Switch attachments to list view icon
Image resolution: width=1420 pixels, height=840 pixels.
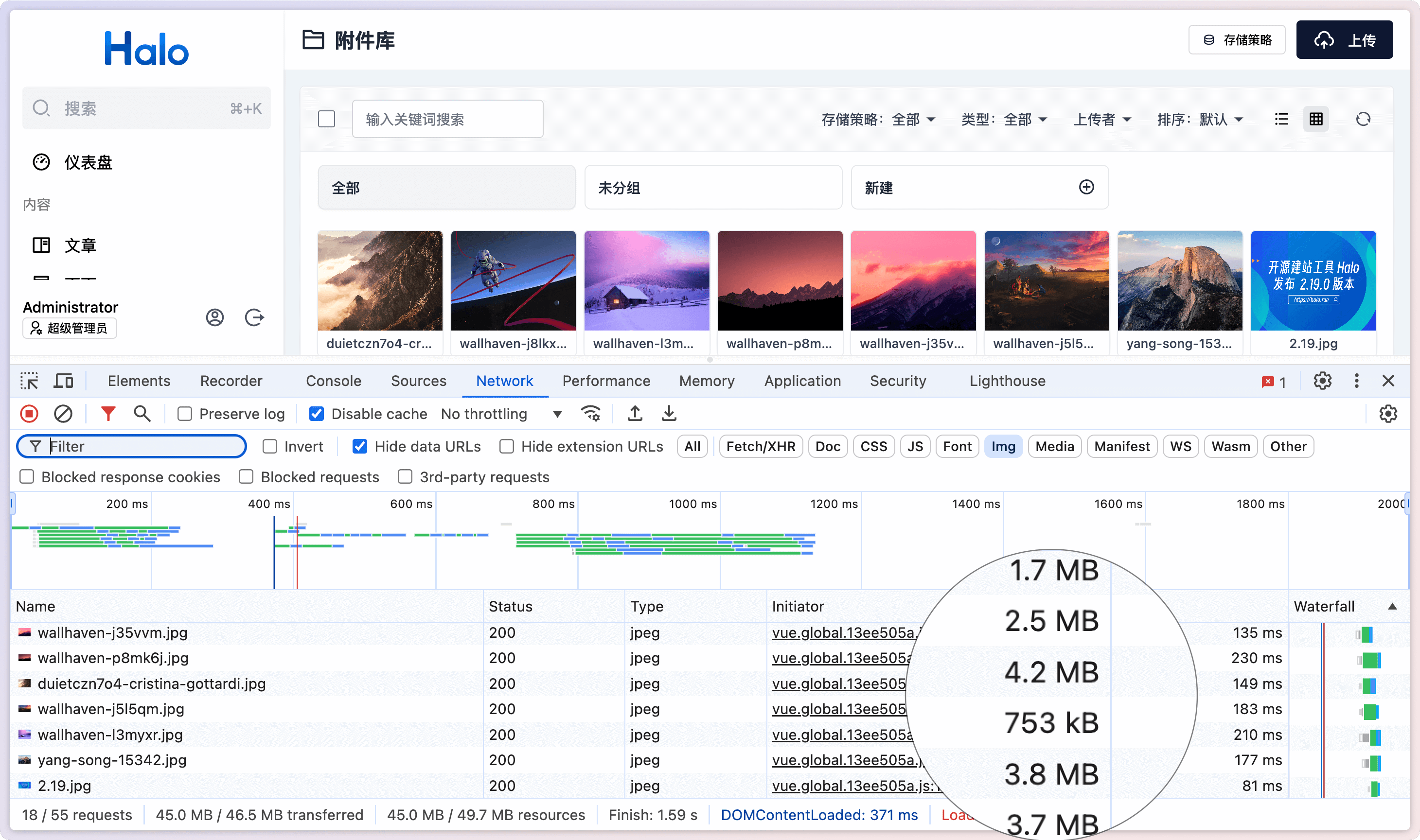1281,119
